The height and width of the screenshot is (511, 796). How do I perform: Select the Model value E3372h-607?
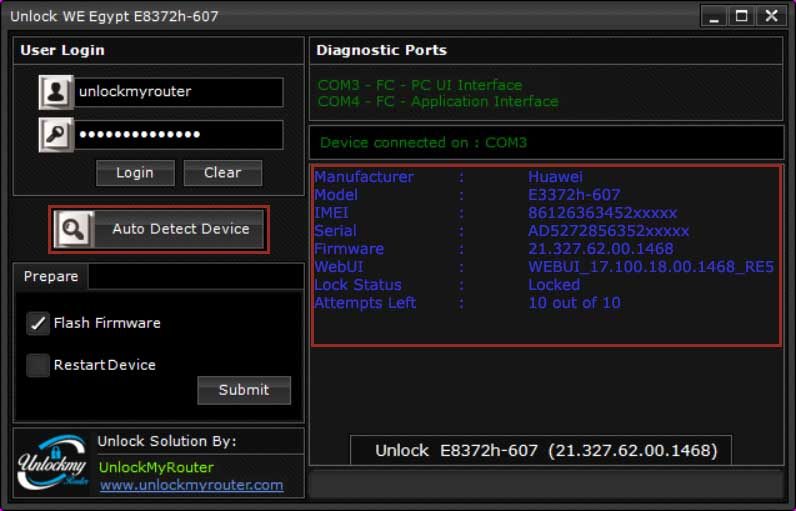click(574, 195)
